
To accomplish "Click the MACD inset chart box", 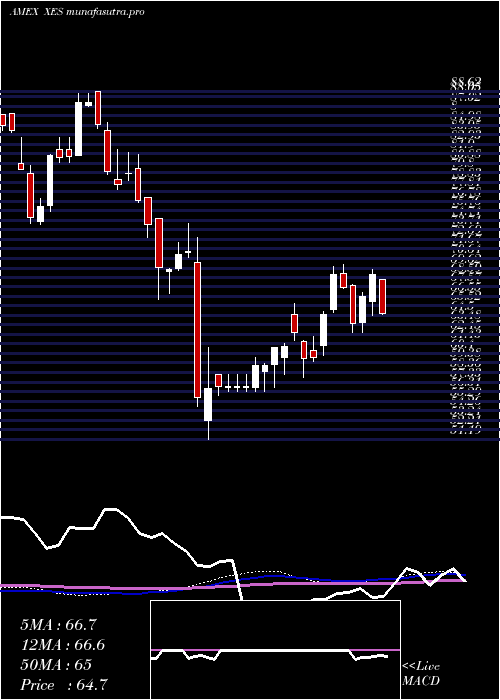I will 275,650.
